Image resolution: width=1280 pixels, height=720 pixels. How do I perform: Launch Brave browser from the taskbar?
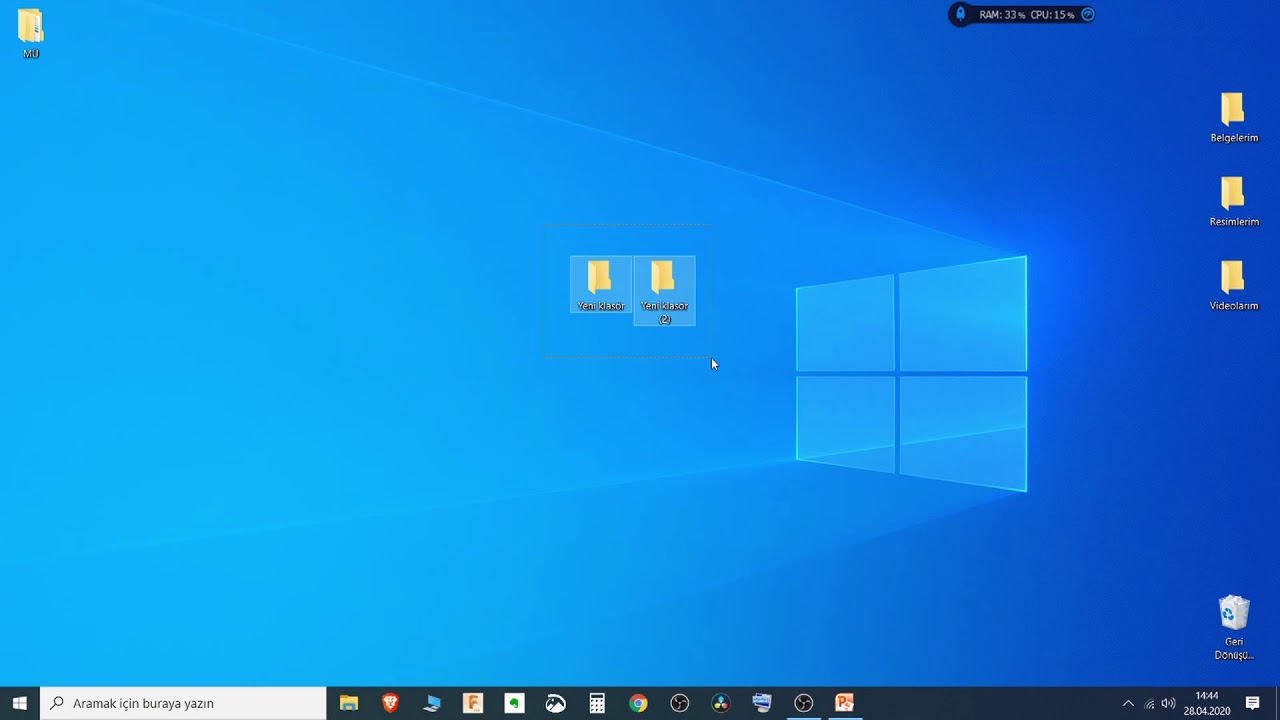click(x=390, y=703)
